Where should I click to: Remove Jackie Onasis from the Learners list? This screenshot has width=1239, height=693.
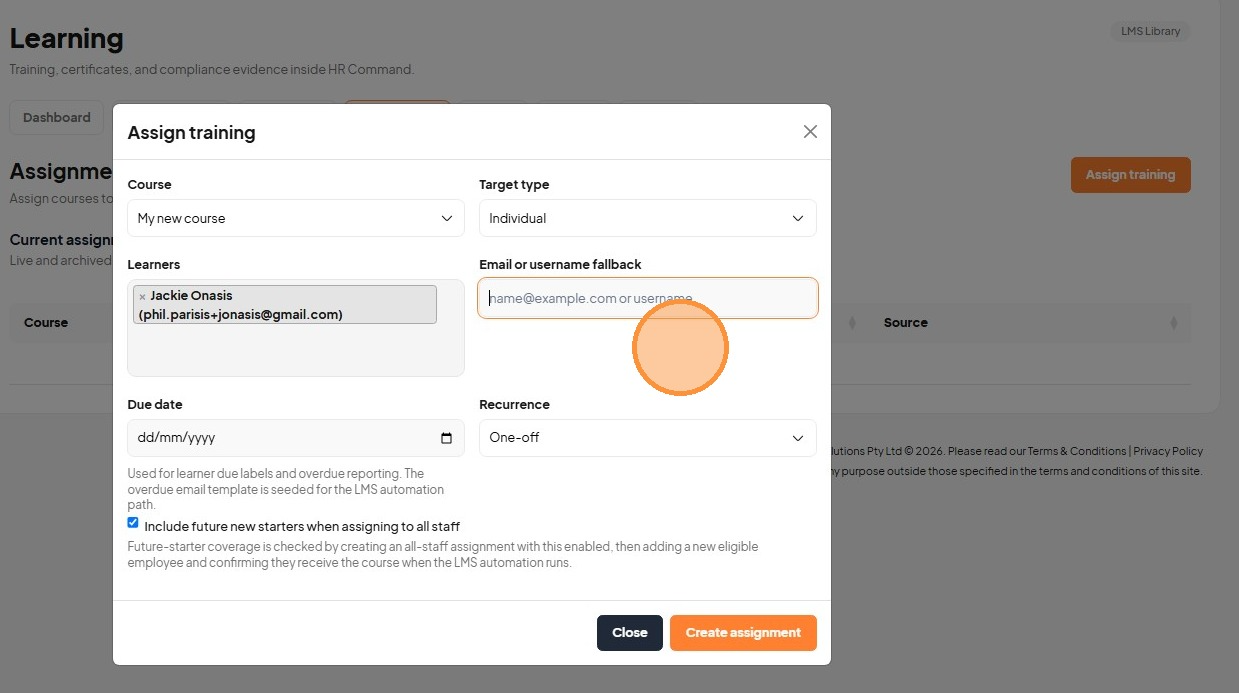coord(142,297)
